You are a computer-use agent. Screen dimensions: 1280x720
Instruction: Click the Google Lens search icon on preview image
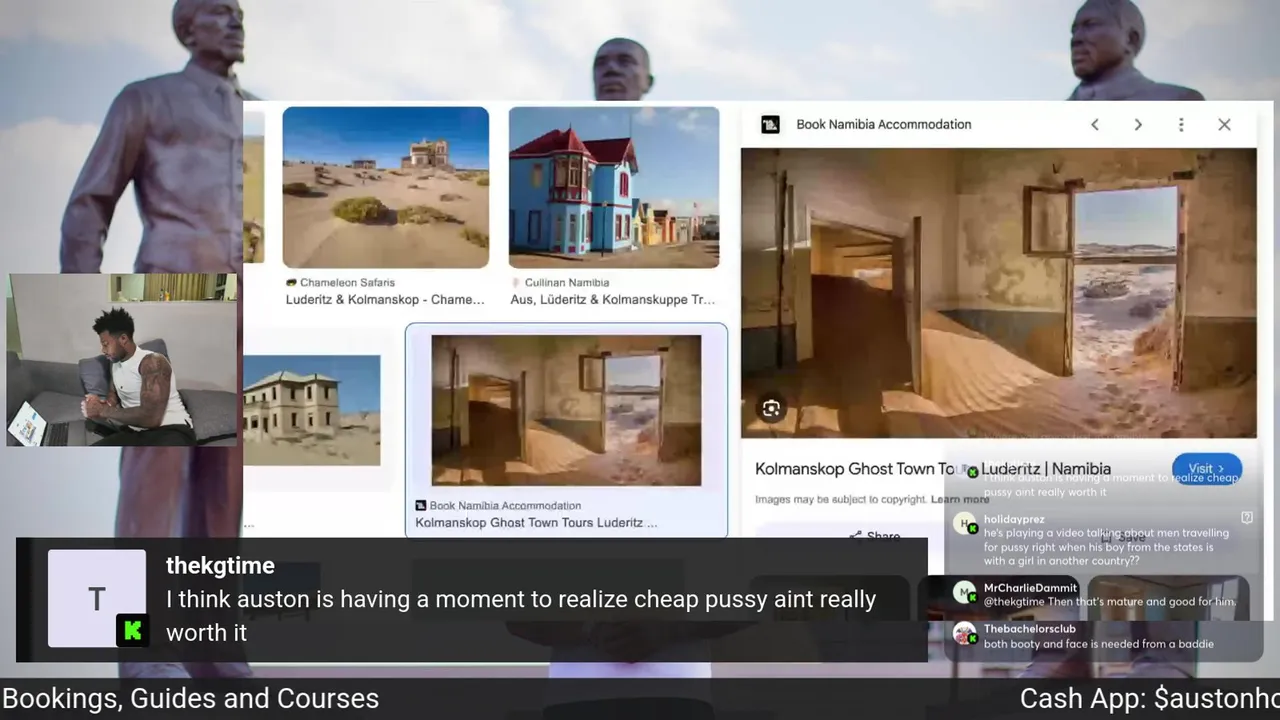(x=771, y=408)
